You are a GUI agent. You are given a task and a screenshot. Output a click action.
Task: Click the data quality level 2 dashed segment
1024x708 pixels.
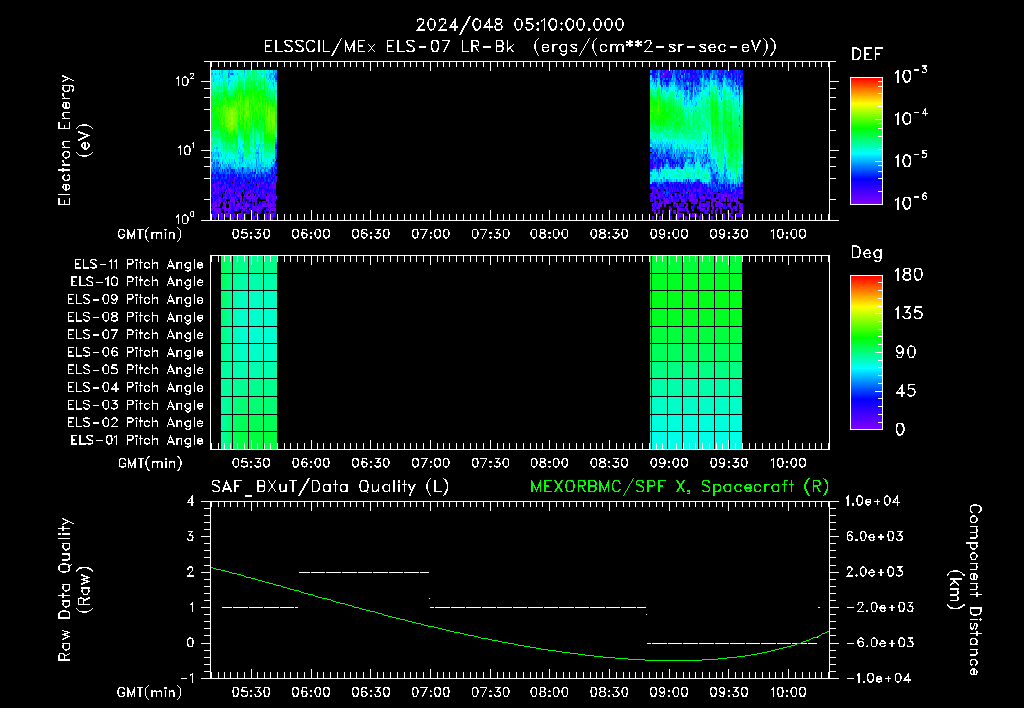coord(364,572)
